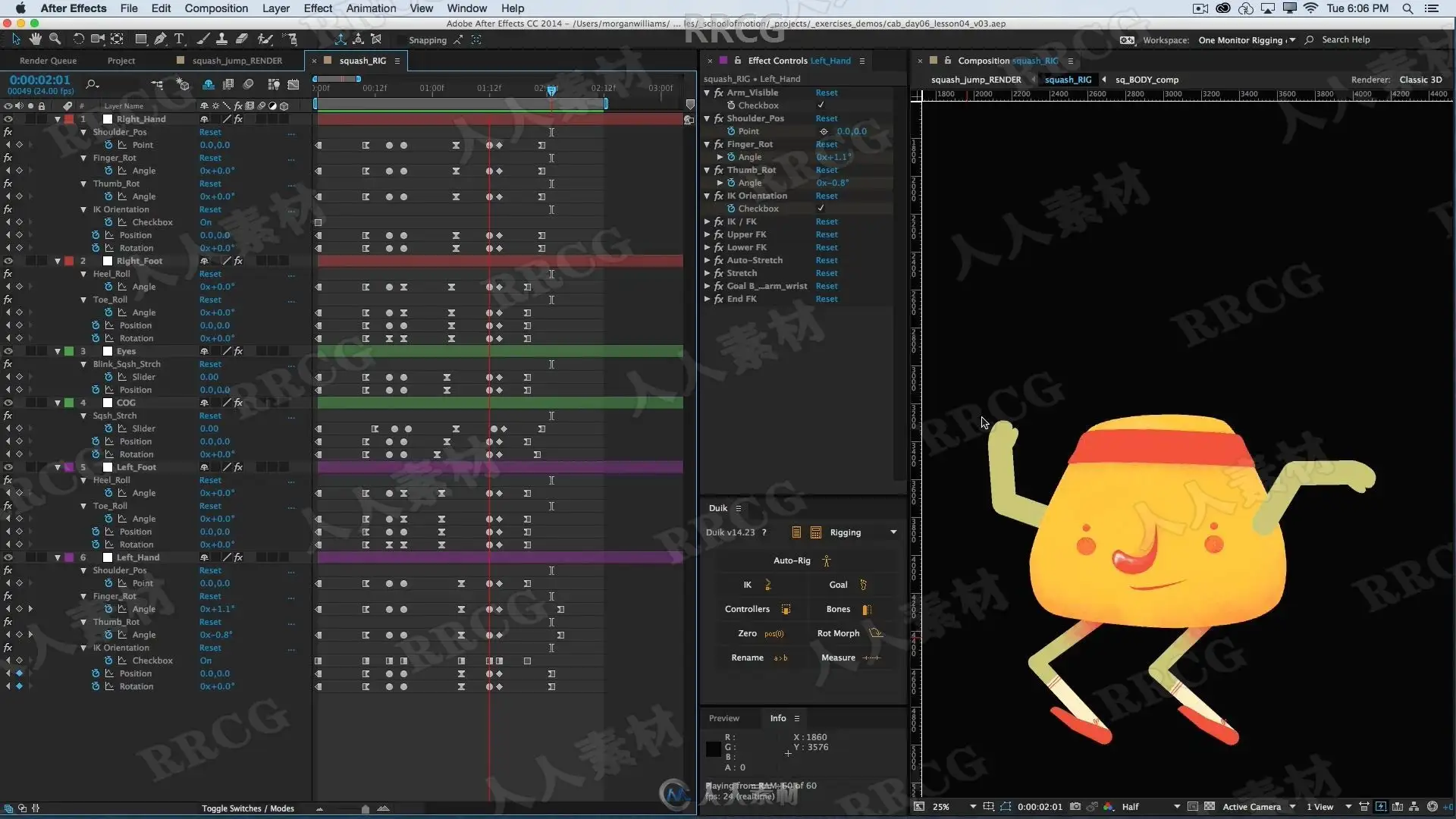Open the Composition menu
Image resolution: width=1456 pixels, height=819 pixels.
(x=216, y=8)
